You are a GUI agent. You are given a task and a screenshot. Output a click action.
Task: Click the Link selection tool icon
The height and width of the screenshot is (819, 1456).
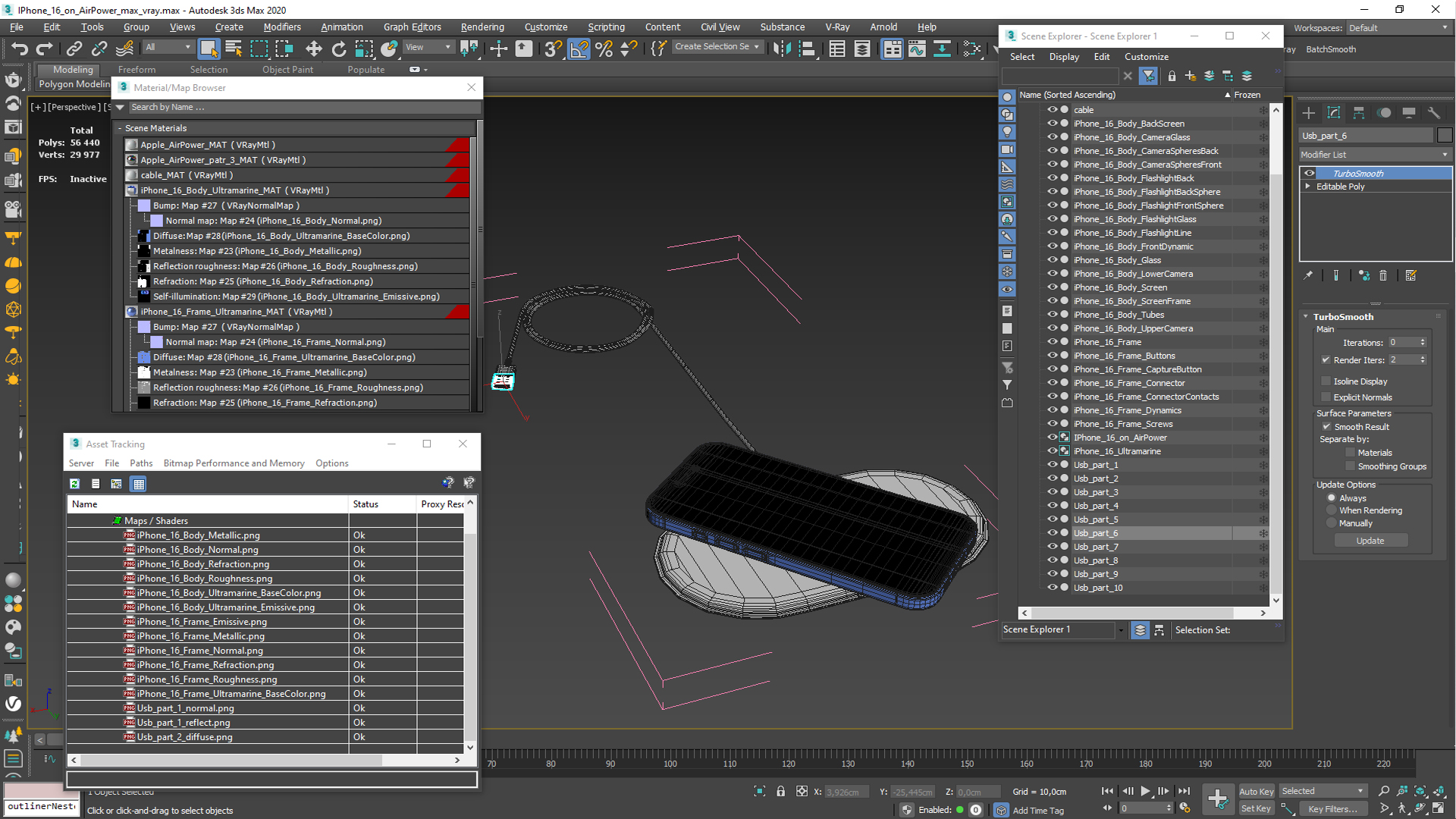coord(74,49)
